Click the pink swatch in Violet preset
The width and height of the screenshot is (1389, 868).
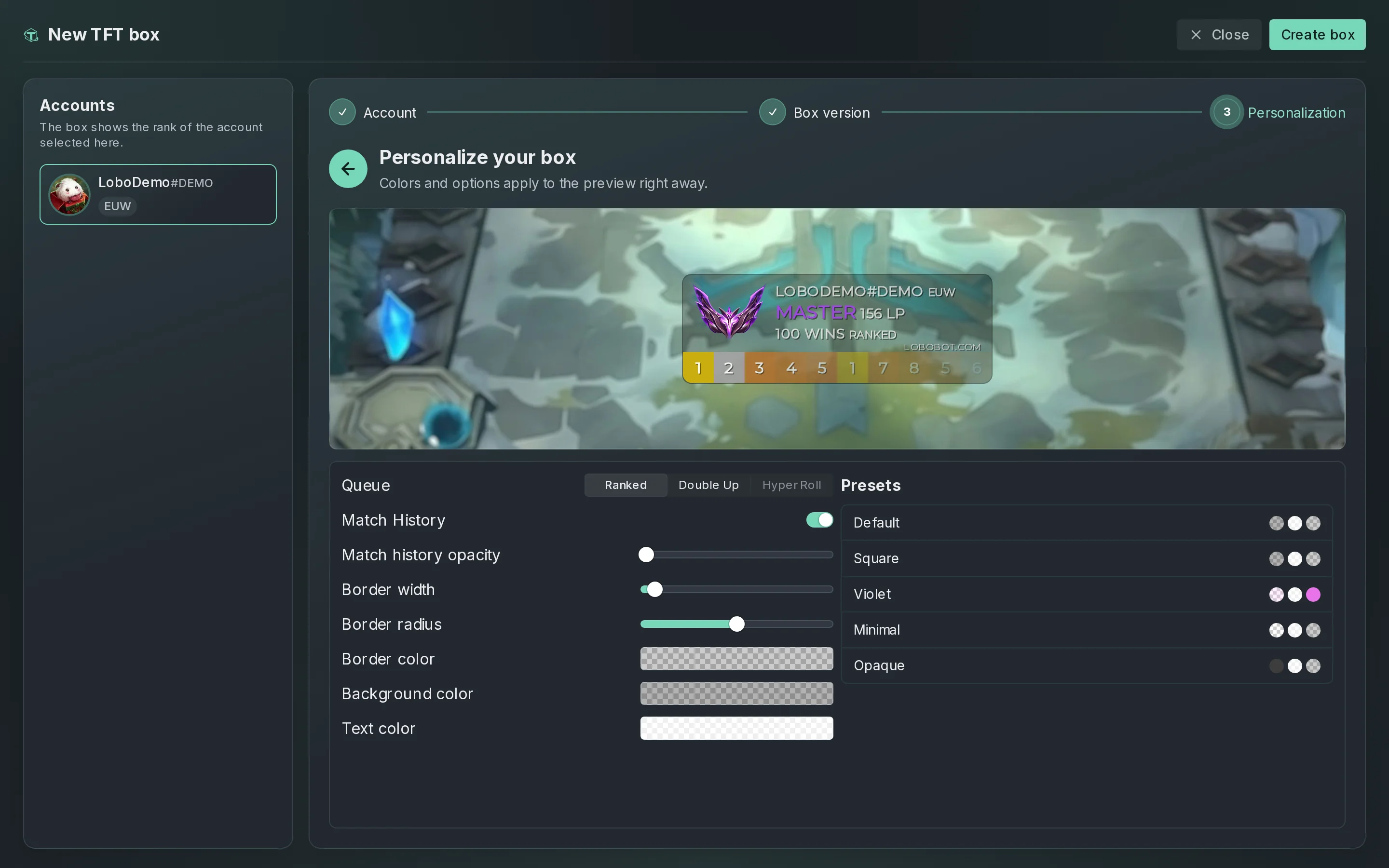1313,595
